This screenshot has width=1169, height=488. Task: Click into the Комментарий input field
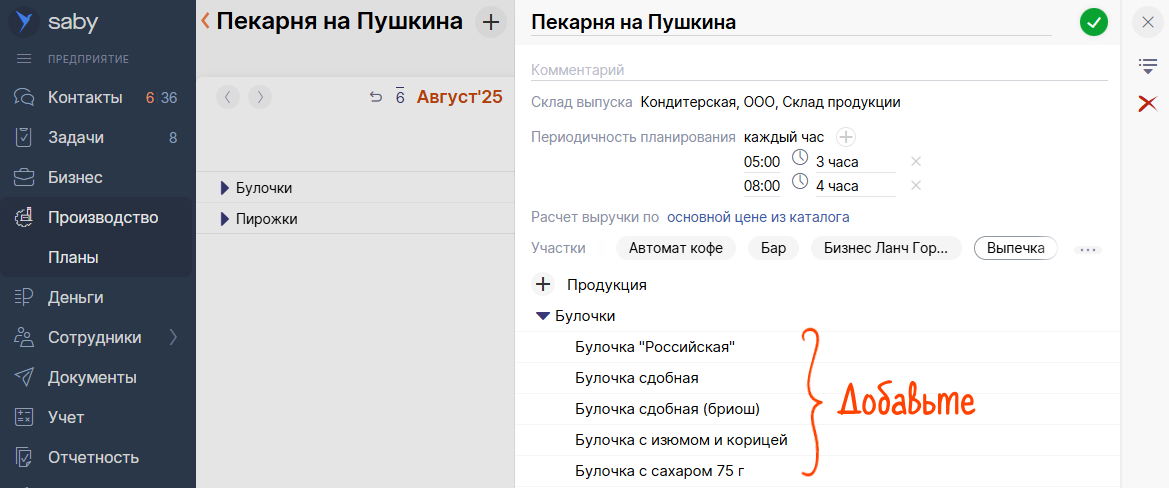pos(818,70)
